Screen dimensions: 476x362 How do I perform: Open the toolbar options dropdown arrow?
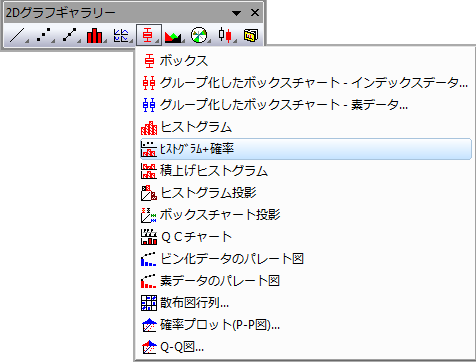236,13
